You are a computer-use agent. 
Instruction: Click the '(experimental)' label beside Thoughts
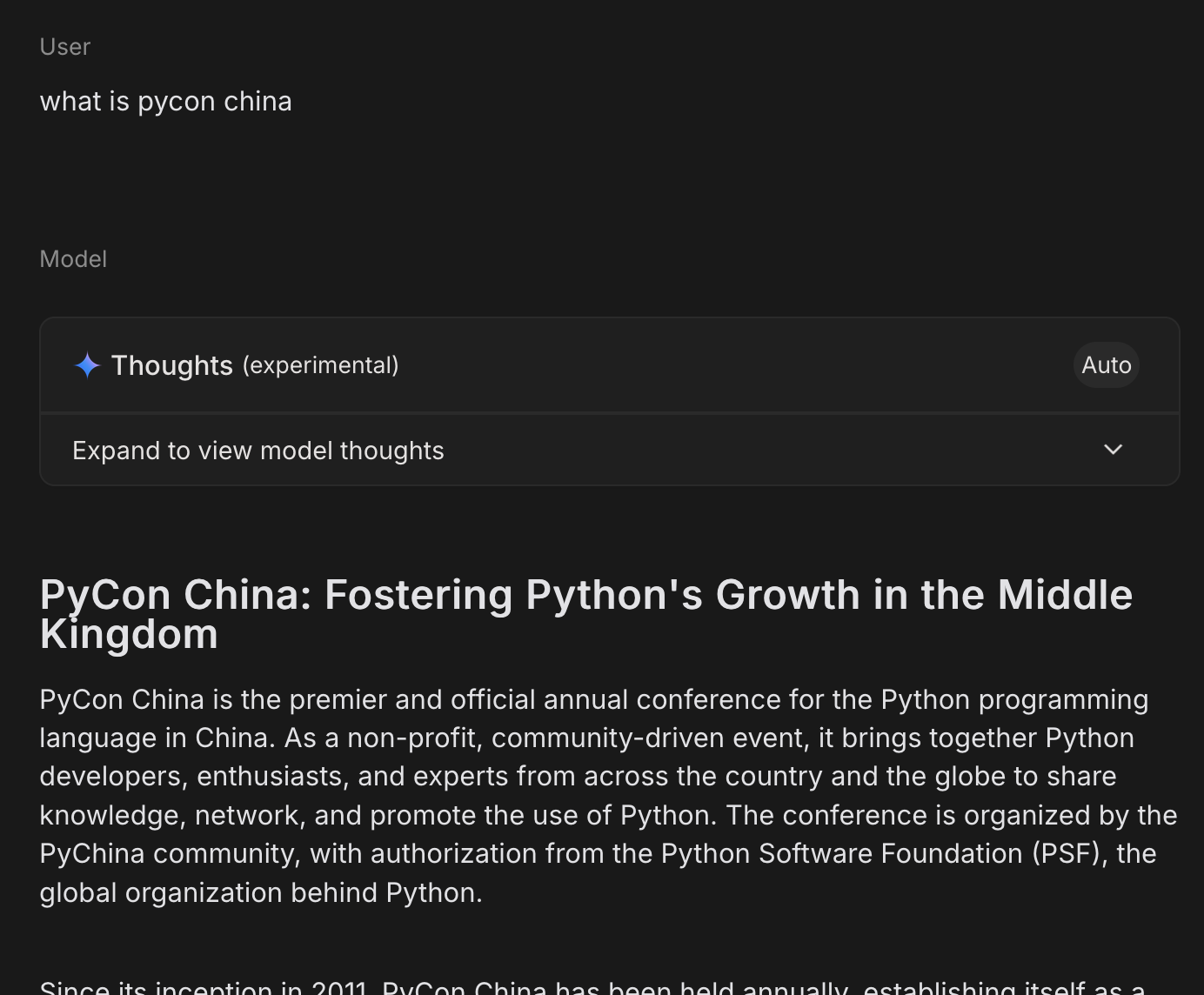tap(320, 365)
